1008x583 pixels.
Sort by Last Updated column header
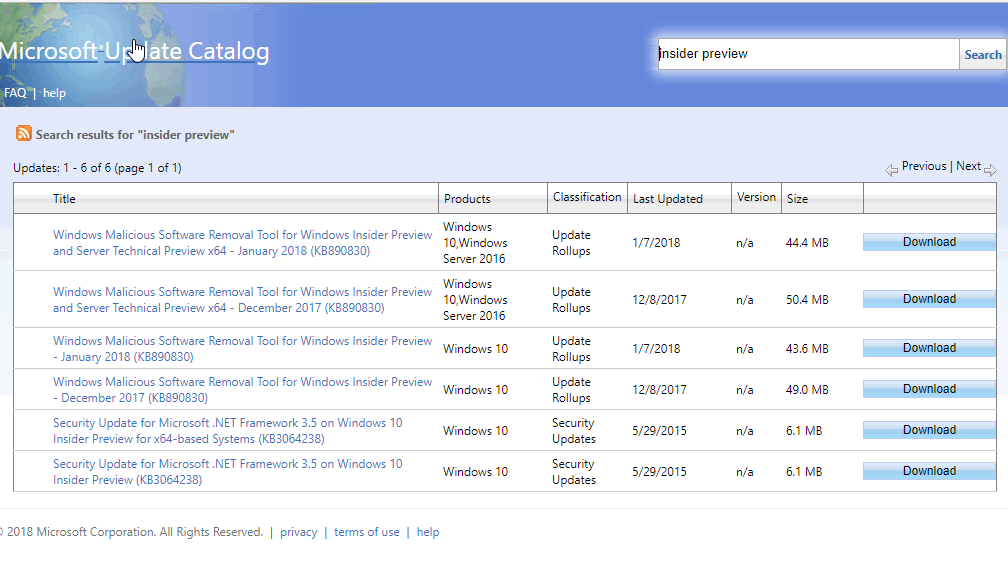coord(667,199)
